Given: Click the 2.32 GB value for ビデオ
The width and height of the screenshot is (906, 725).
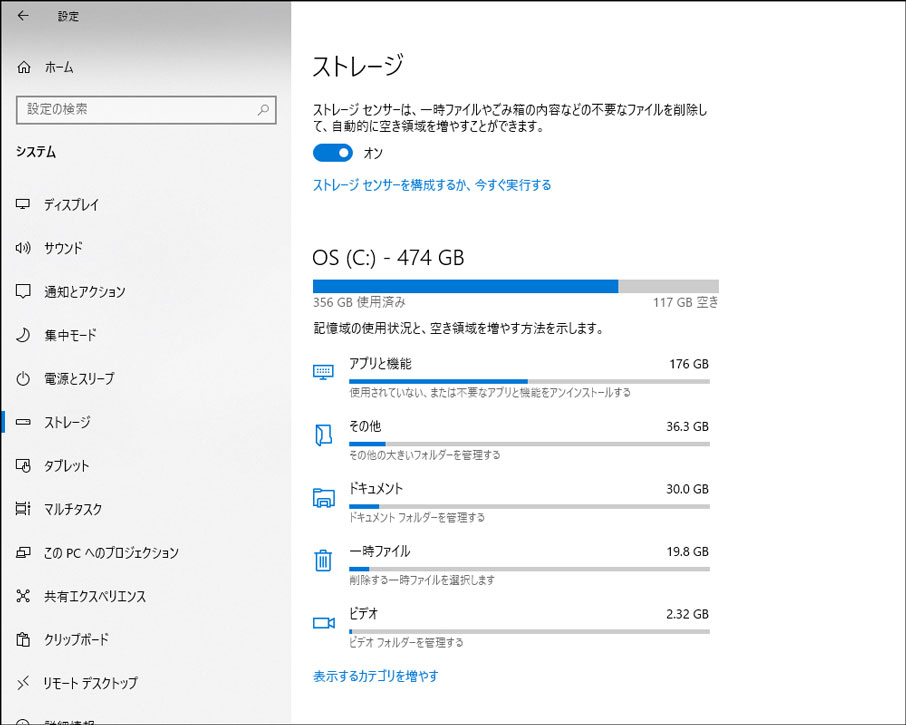Looking at the screenshot, I should (688, 614).
